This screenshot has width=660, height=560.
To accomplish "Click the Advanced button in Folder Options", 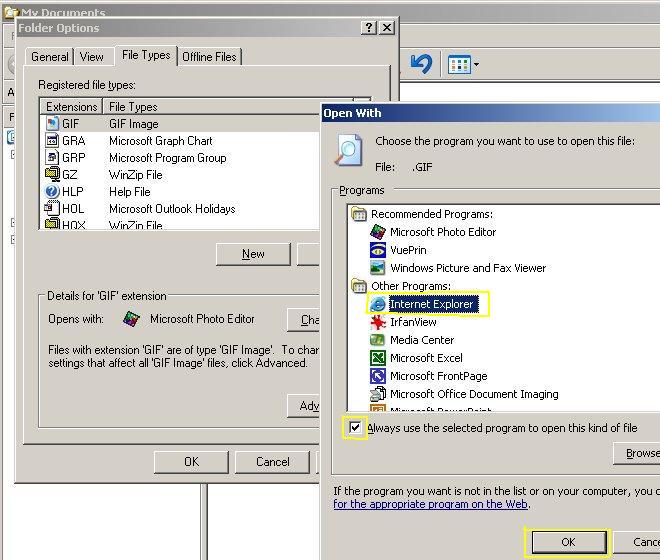I will click(x=304, y=406).
